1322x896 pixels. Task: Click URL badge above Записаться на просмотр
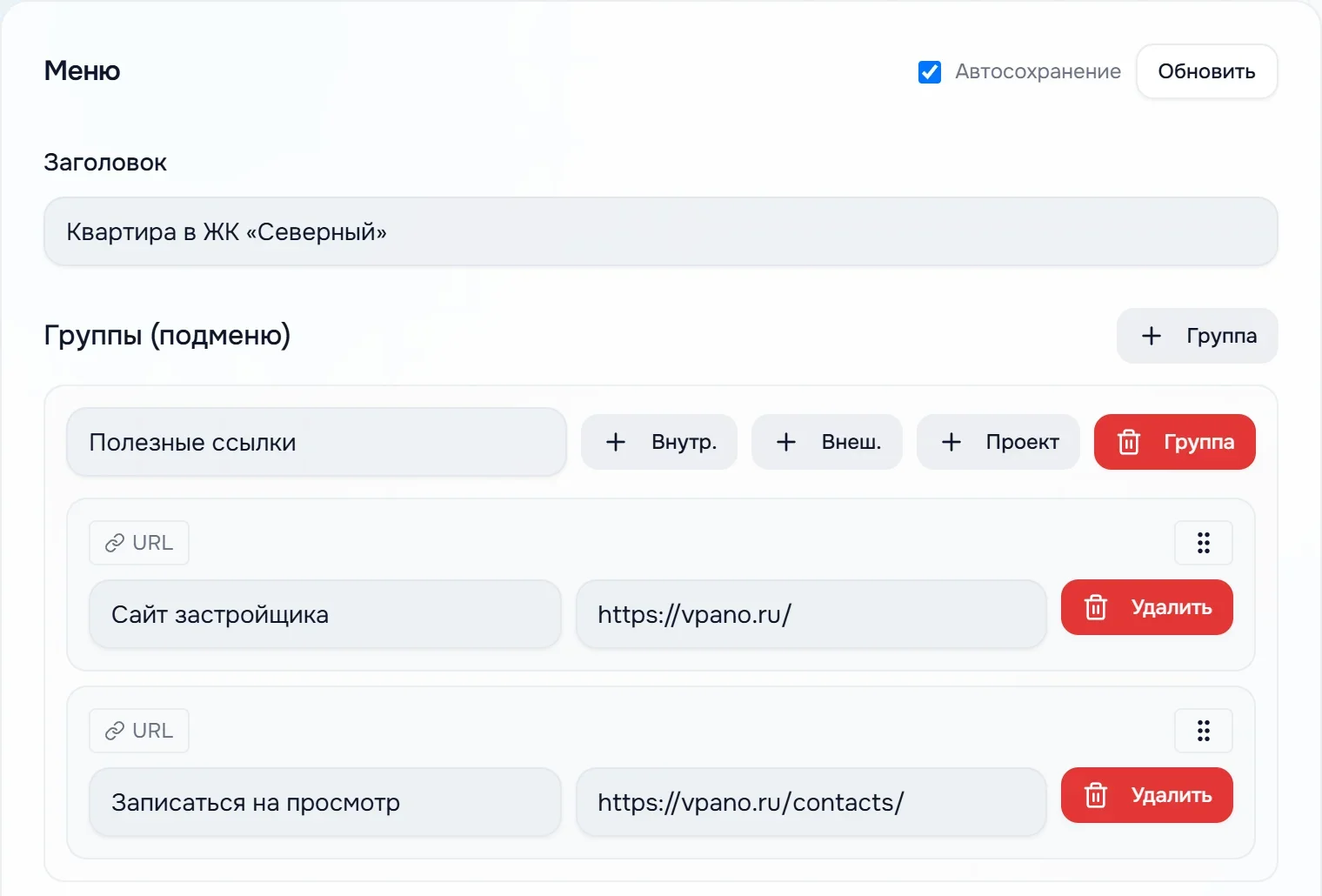click(139, 731)
